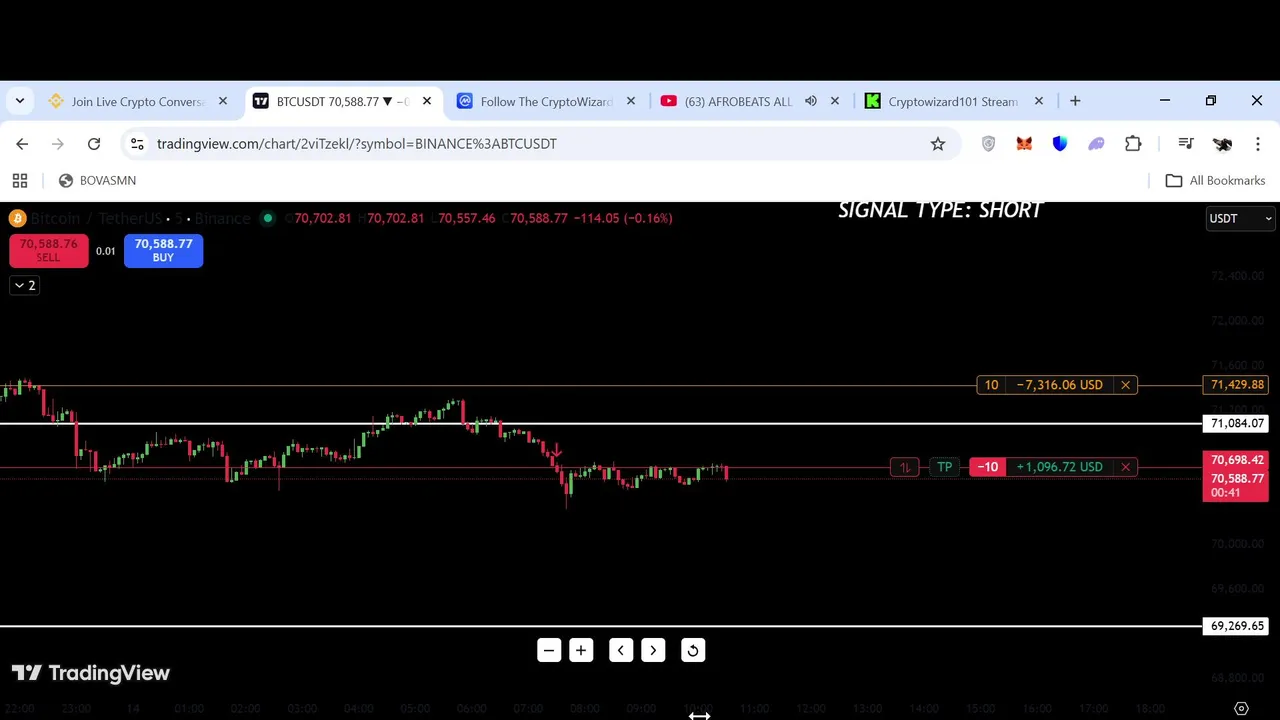Cancel the 71,429.88 order with its X

[x=1125, y=385]
